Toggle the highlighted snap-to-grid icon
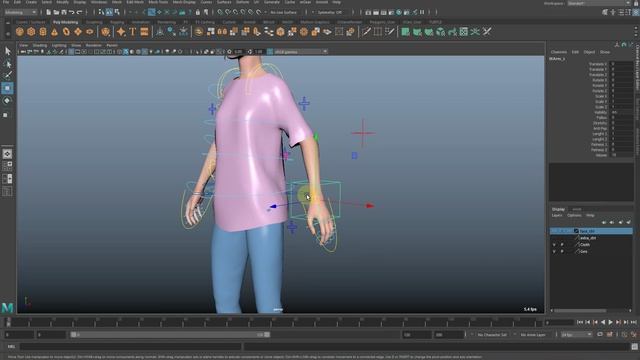This screenshot has height=360, width=640. [151, 12]
